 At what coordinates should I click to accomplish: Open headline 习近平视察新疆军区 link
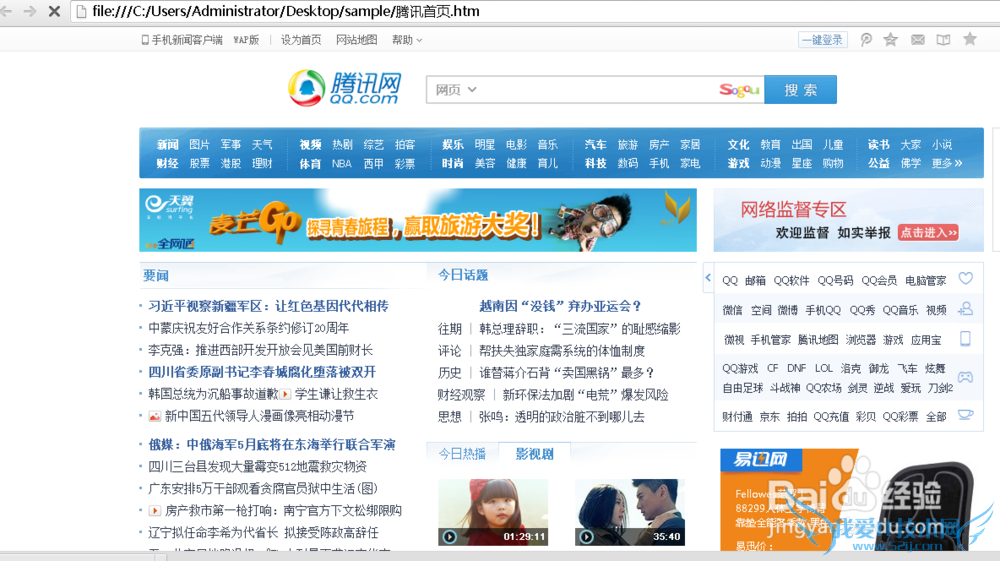[268, 306]
